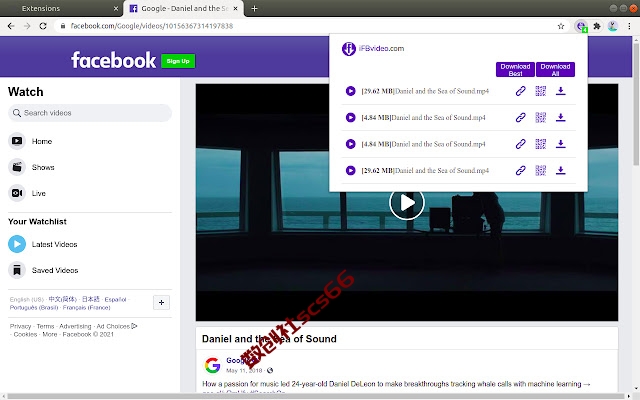Download second 4.84 MB video file
The height and width of the screenshot is (400, 640).
click(x=560, y=144)
